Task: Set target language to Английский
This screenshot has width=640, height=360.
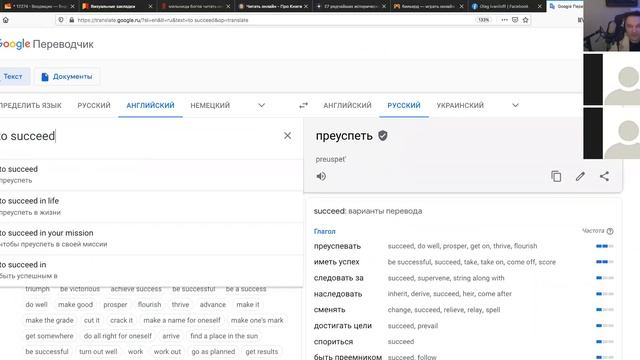Action: click(x=347, y=105)
